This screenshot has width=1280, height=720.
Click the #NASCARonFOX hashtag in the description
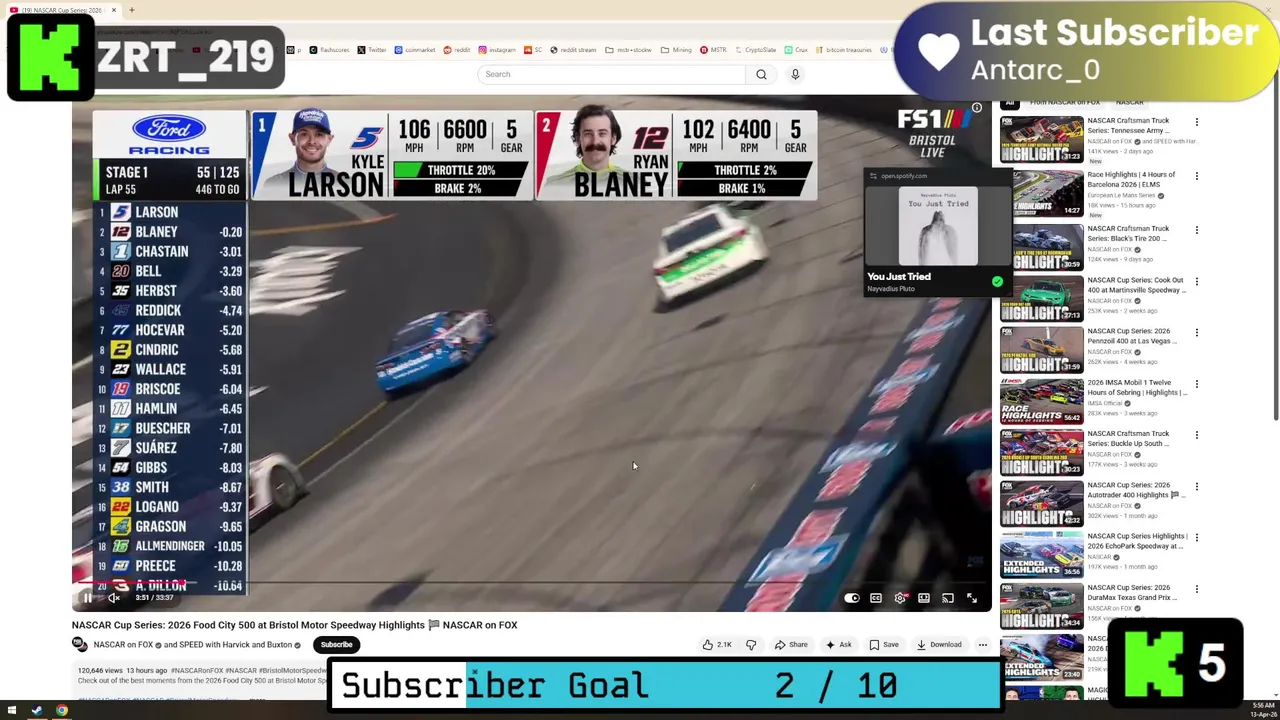[x=197, y=670]
